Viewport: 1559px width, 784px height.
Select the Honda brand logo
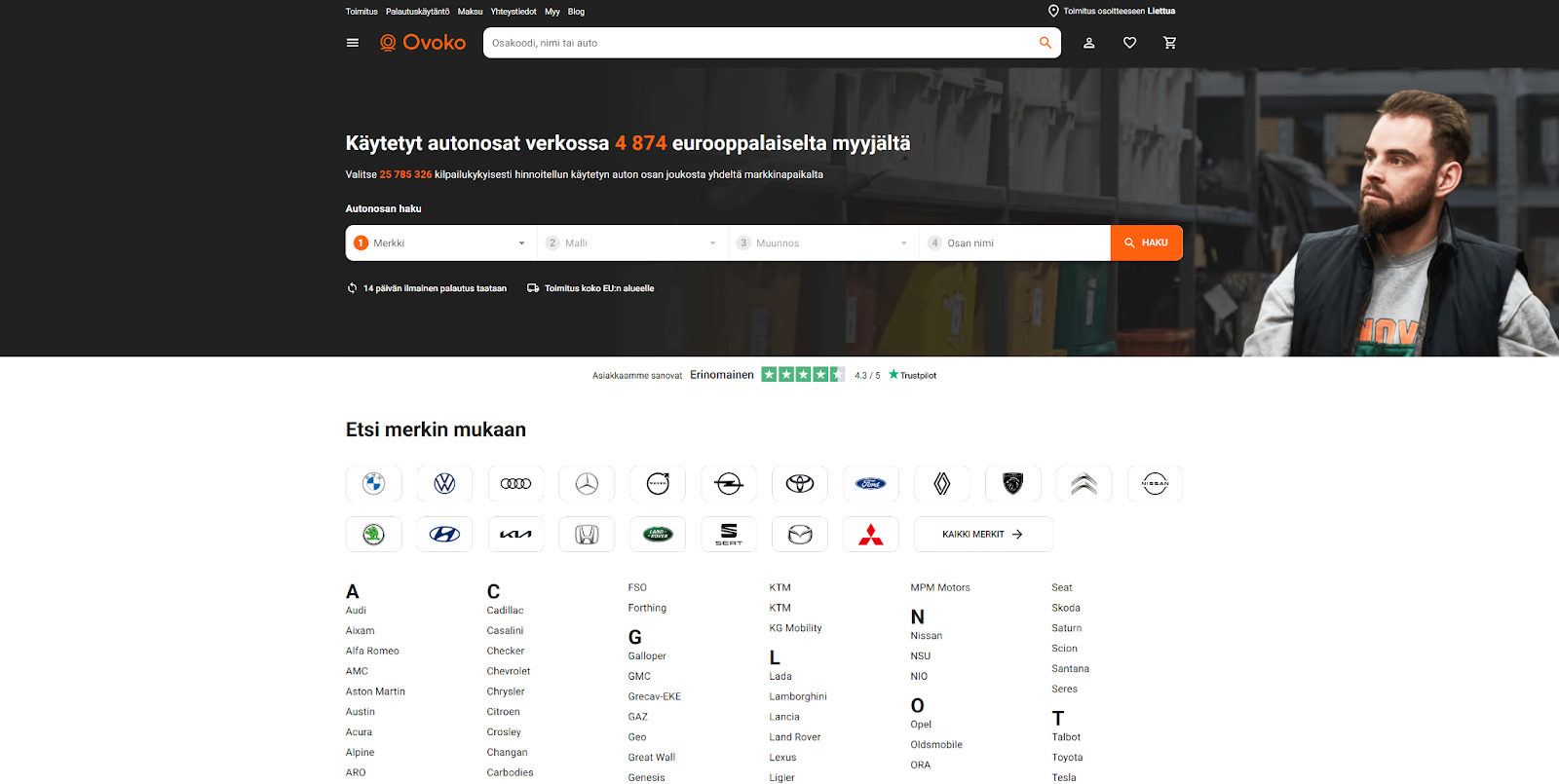coord(587,535)
